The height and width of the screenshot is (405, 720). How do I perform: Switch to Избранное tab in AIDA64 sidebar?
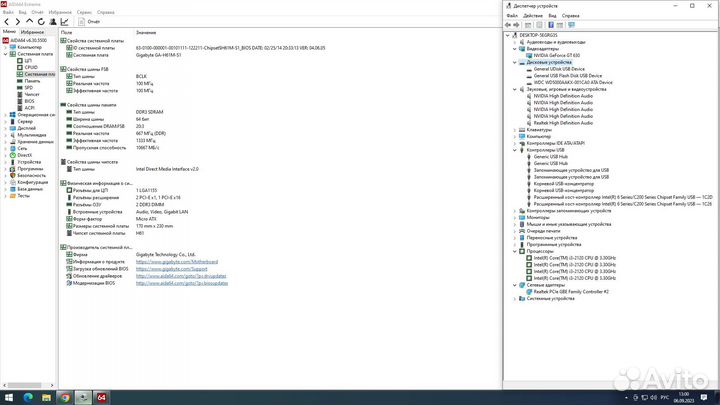(x=32, y=32)
